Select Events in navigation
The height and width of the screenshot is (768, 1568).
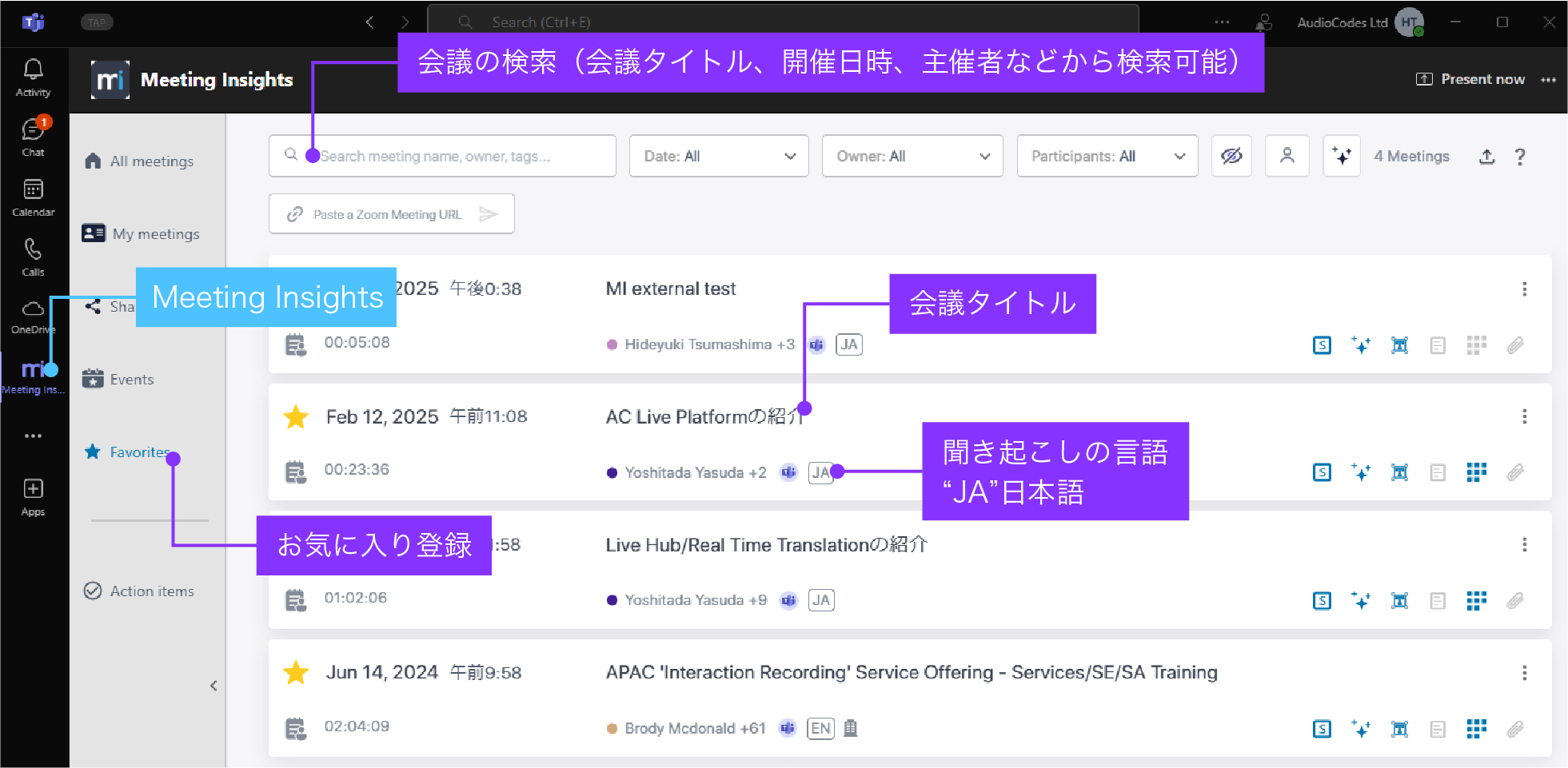(x=118, y=379)
